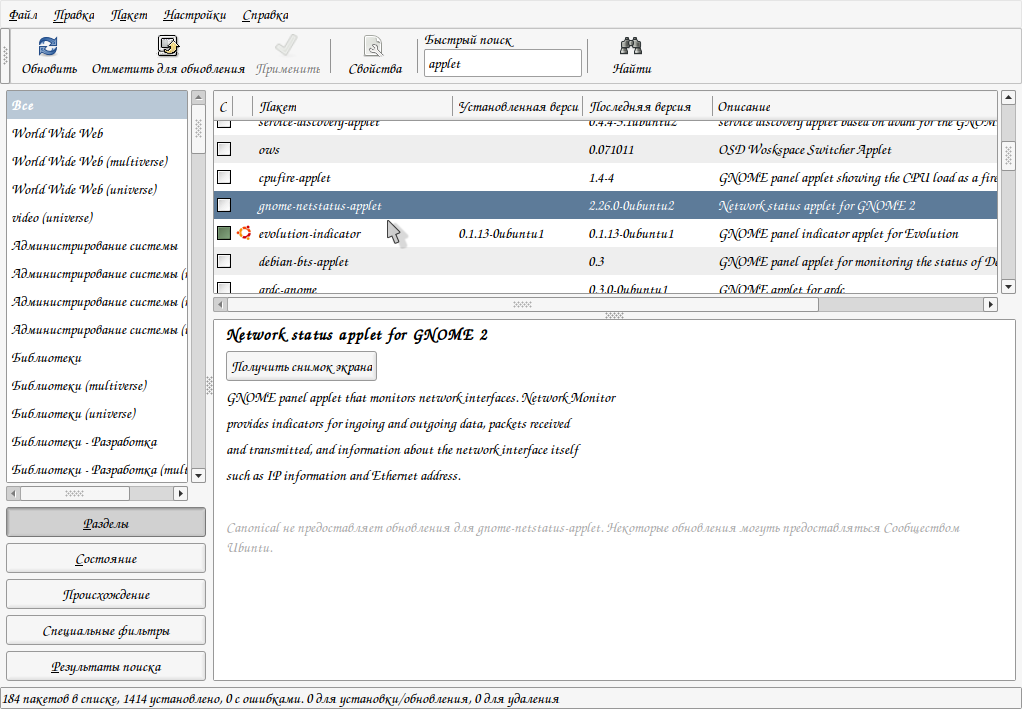Select the evolution-indicator package name
The image size is (1022, 709).
(310, 234)
